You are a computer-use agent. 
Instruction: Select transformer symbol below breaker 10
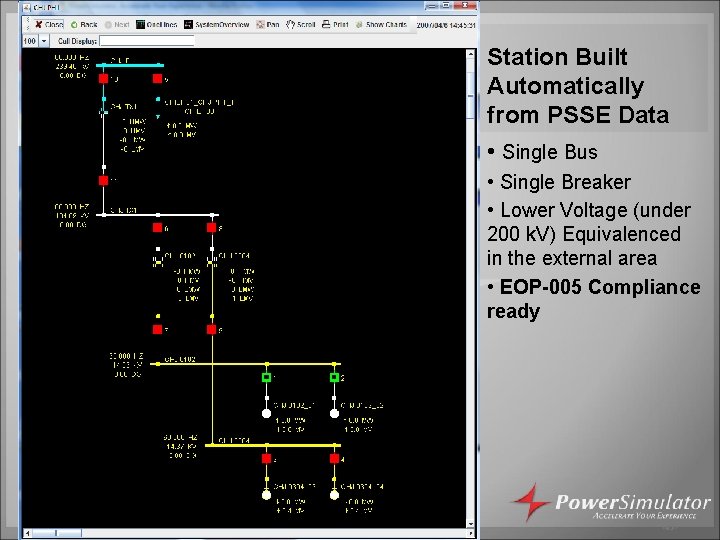(x=104, y=112)
